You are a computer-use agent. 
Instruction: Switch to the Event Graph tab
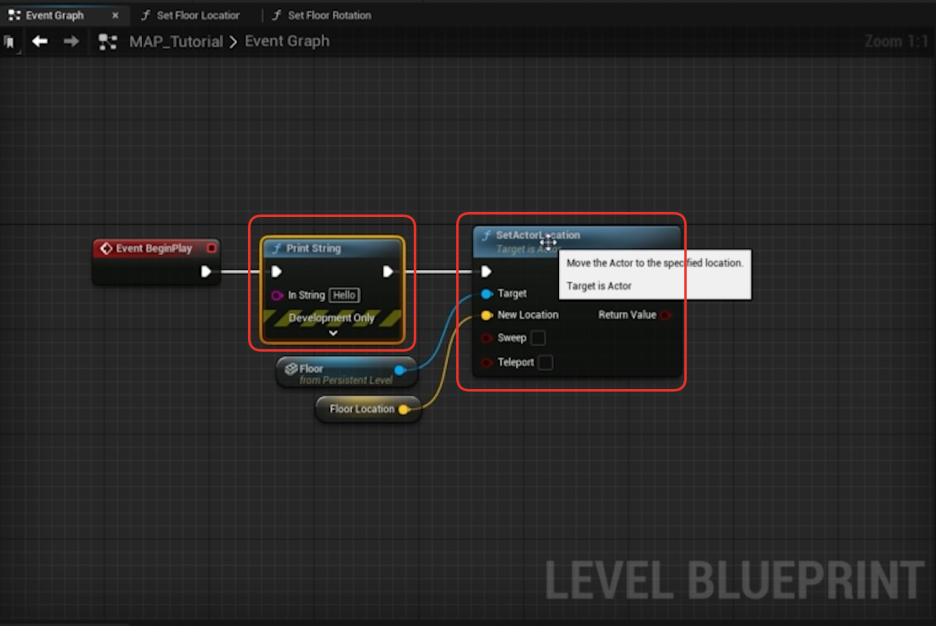(x=54, y=16)
